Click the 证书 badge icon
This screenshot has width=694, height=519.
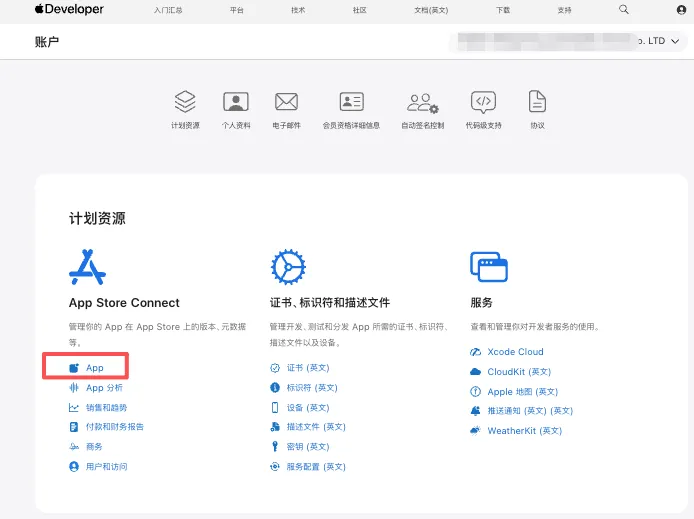[x=275, y=368]
